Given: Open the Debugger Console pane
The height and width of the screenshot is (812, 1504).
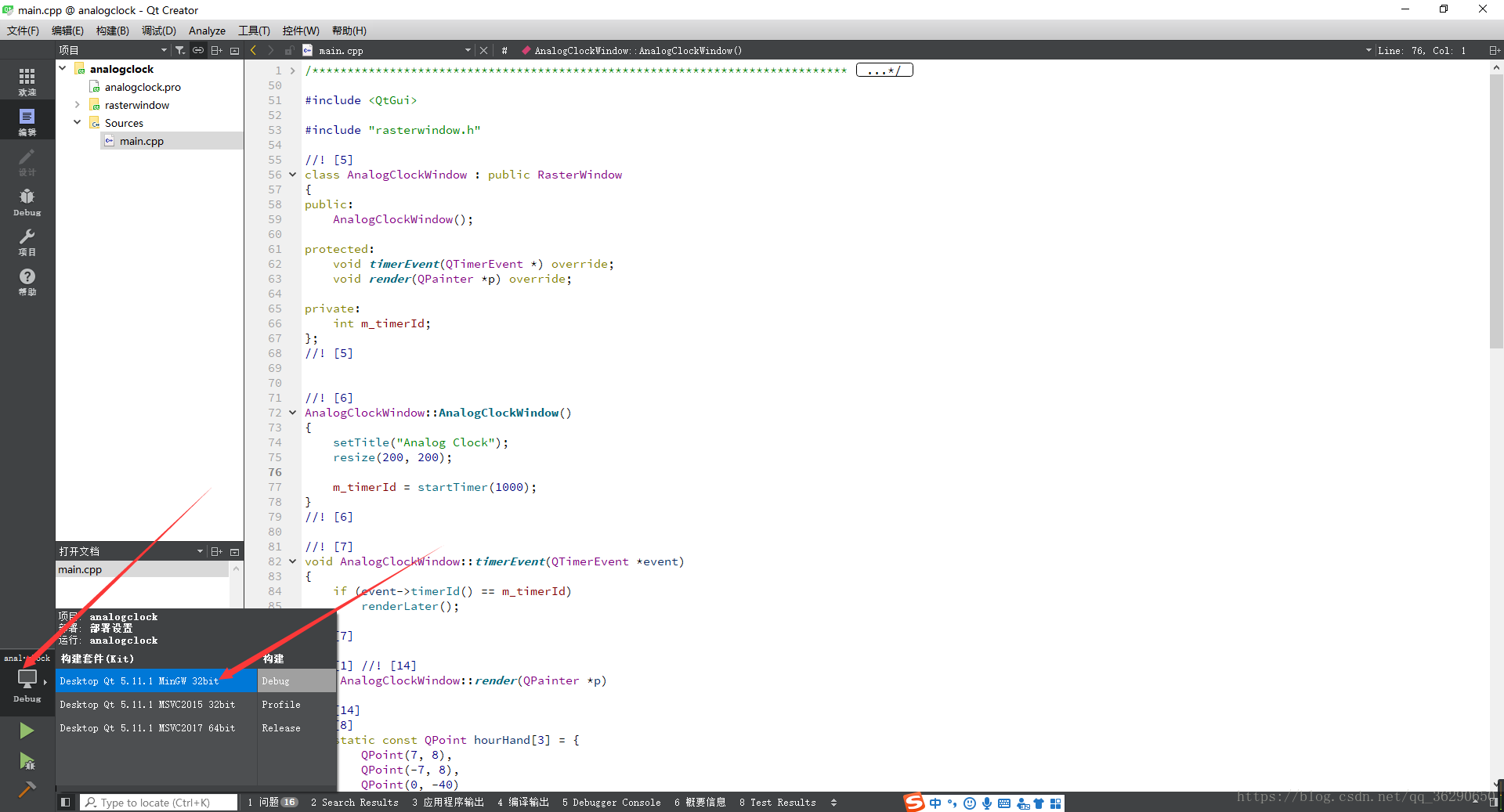Looking at the screenshot, I should coord(611,802).
